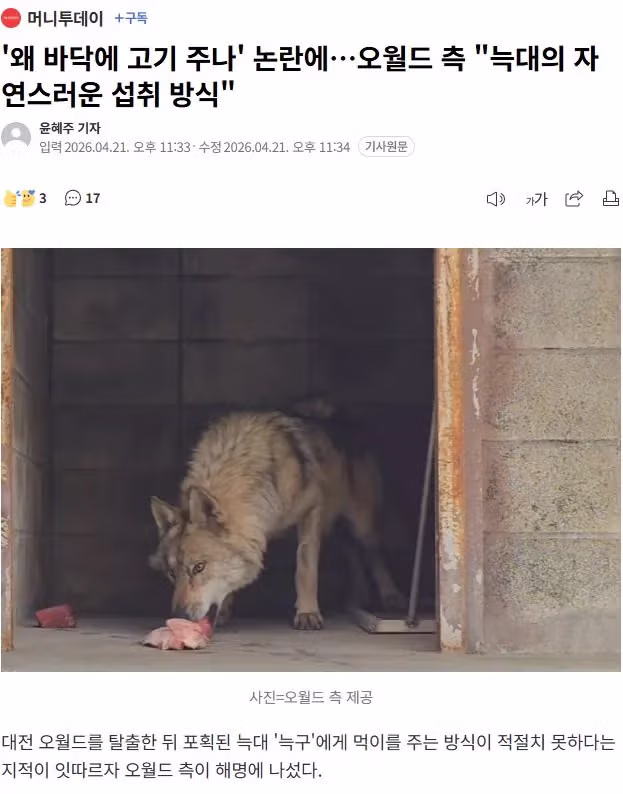Open the 머니투데이 press name link
The image size is (623, 794).
pos(65,19)
